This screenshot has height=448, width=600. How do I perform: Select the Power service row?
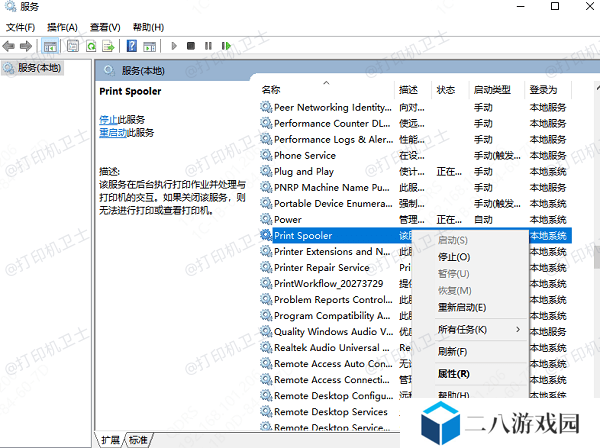click(x=416, y=220)
